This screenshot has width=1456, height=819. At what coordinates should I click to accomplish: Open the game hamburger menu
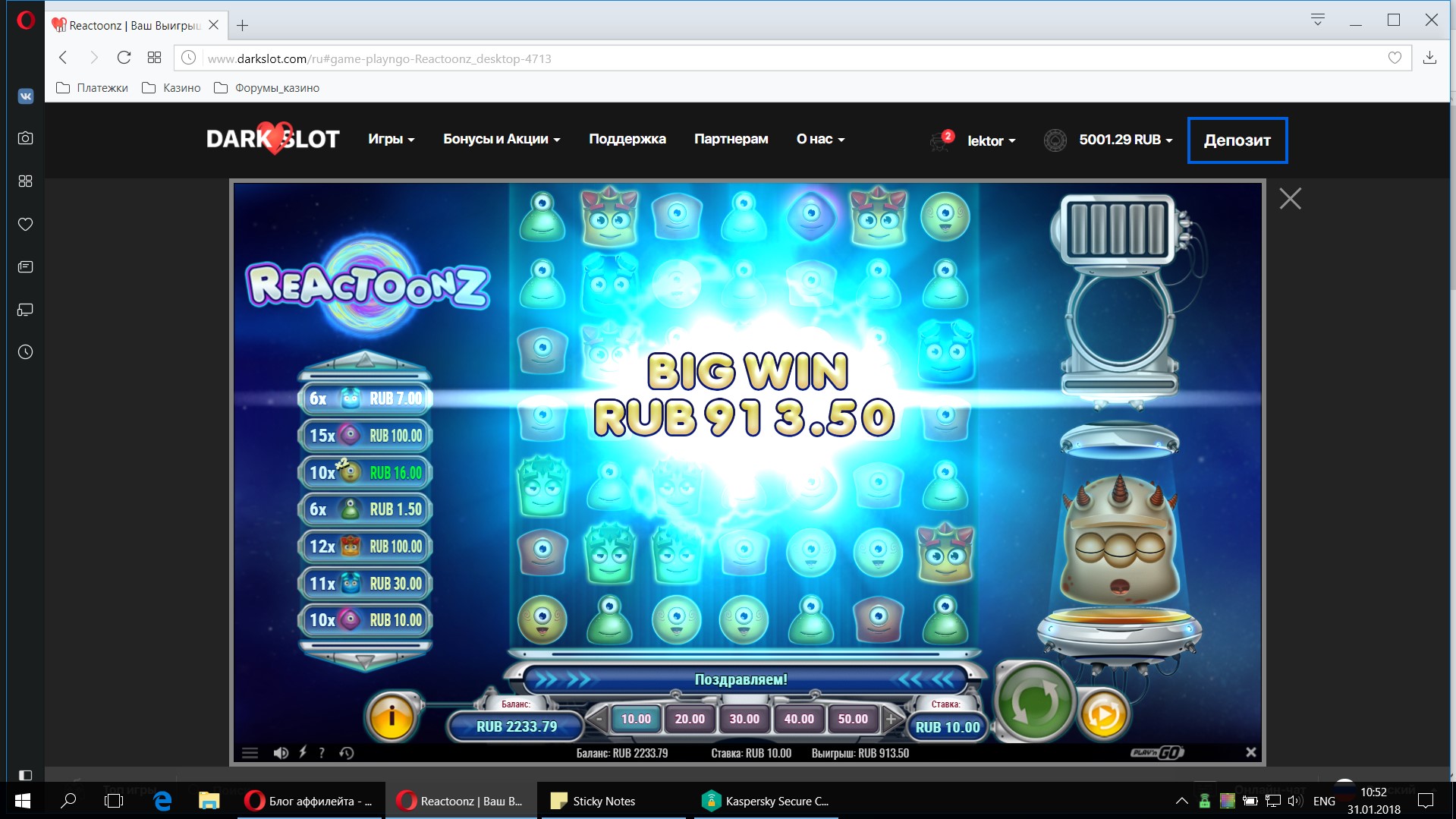[250, 753]
